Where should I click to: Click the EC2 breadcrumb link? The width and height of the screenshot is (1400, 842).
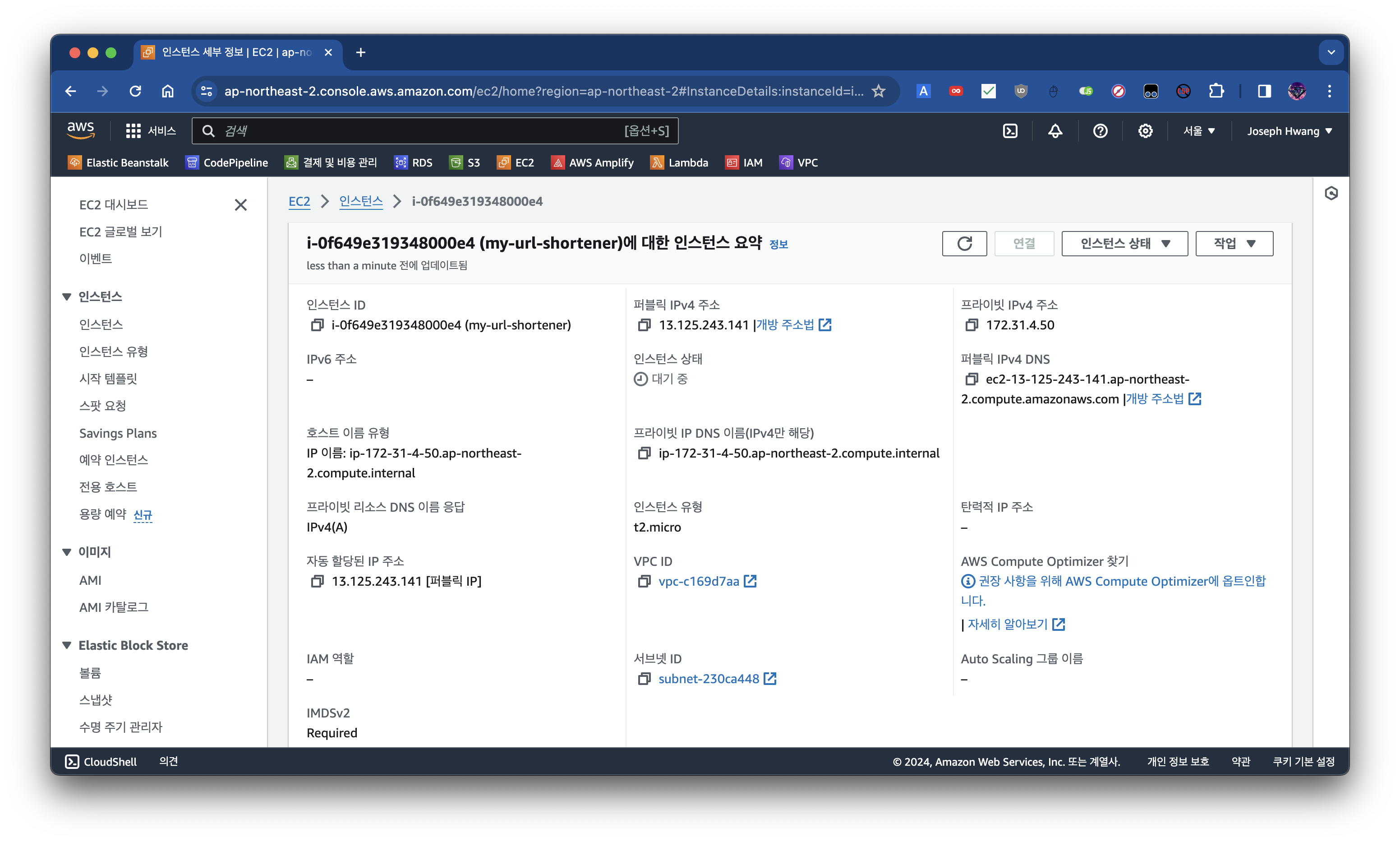(299, 201)
